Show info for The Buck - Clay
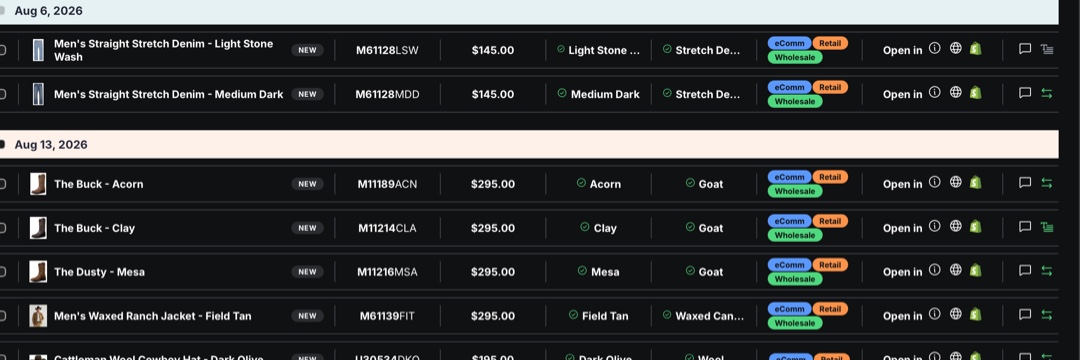Viewport: 1080px width, 360px height. [935, 226]
